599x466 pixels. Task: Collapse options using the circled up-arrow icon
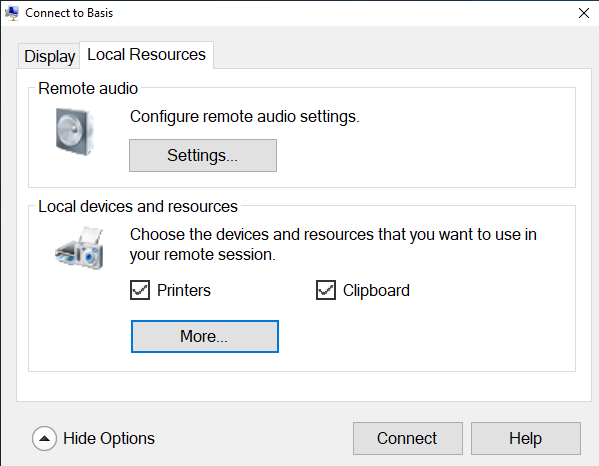pos(44,438)
